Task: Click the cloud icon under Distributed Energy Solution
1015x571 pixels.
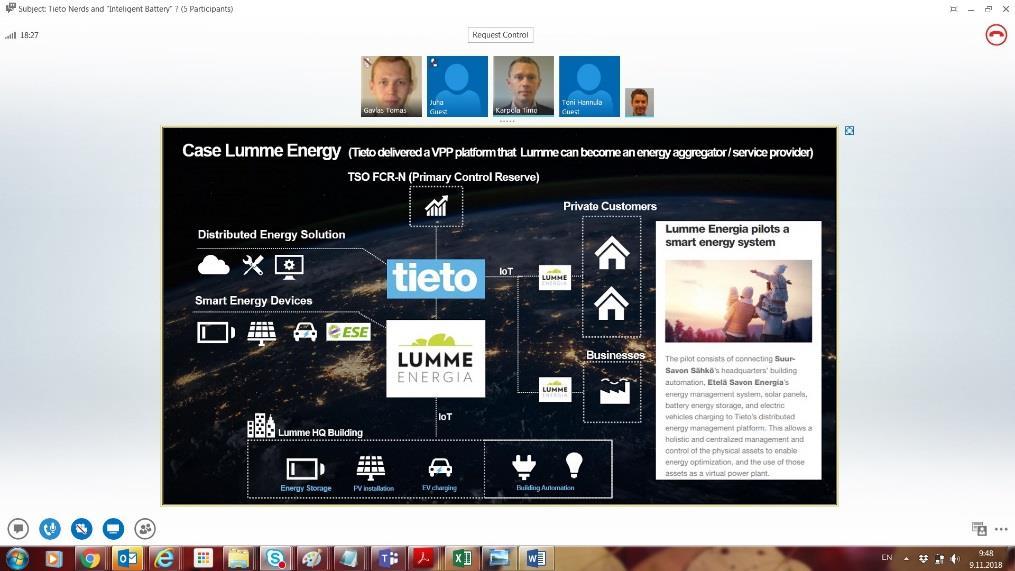Action: pos(214,265)
